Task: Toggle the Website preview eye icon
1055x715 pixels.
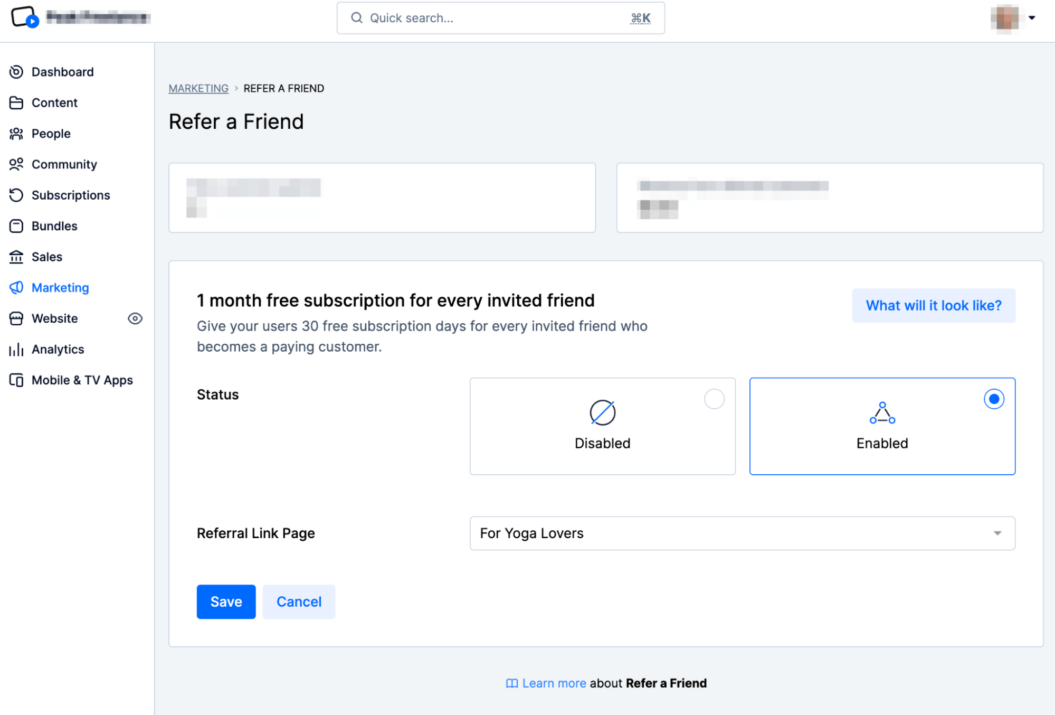Action: pos(135,319)
